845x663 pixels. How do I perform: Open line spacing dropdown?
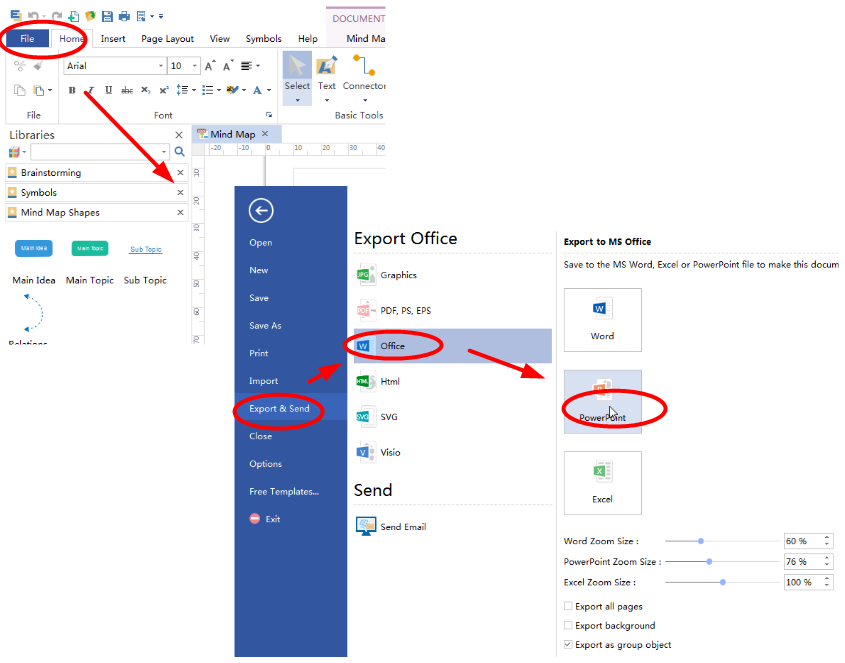coord(193,90)
